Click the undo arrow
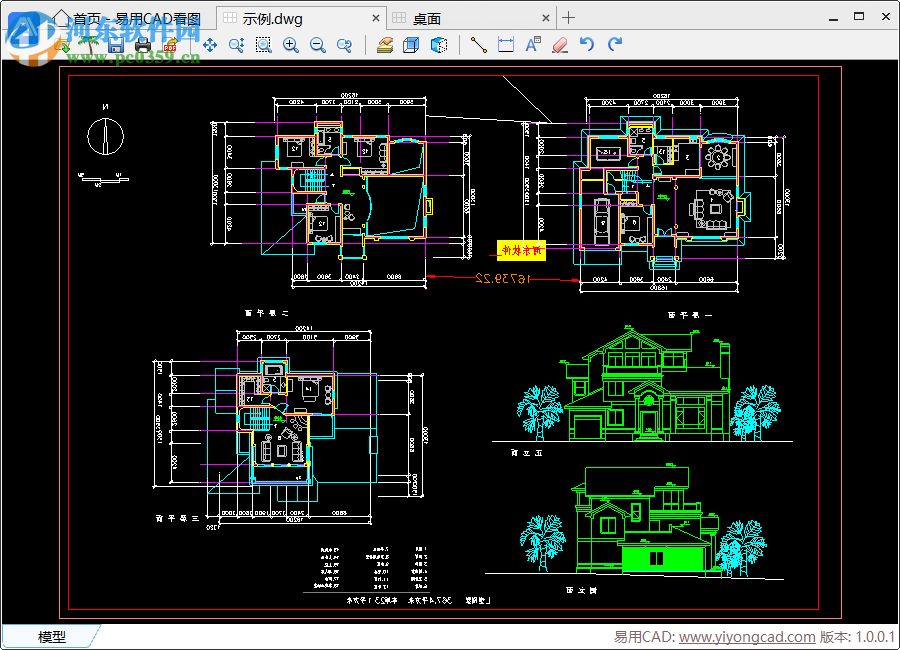 (587, 44)
